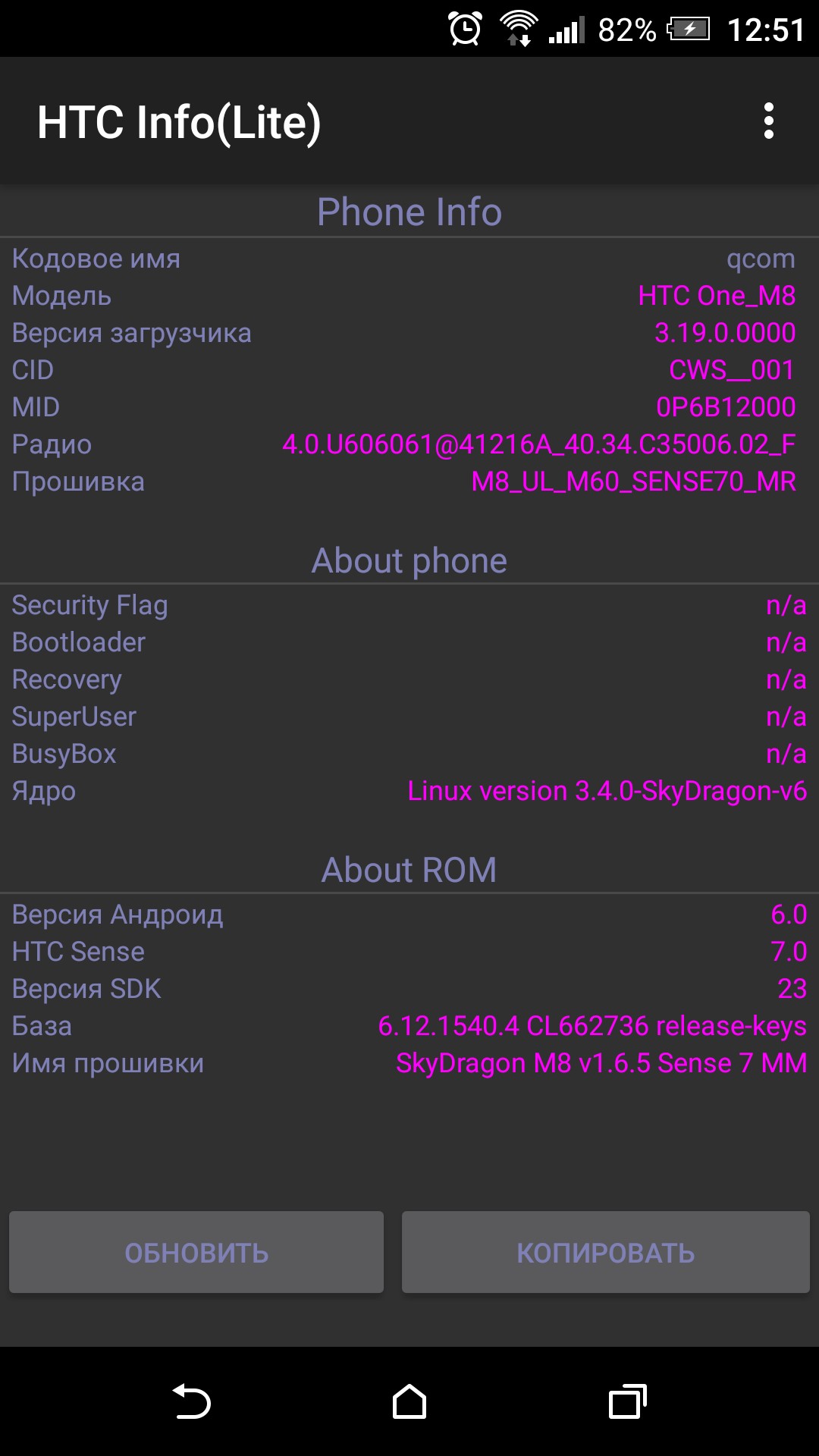Tap the Wi-Fi status icon

pos(519,30)
